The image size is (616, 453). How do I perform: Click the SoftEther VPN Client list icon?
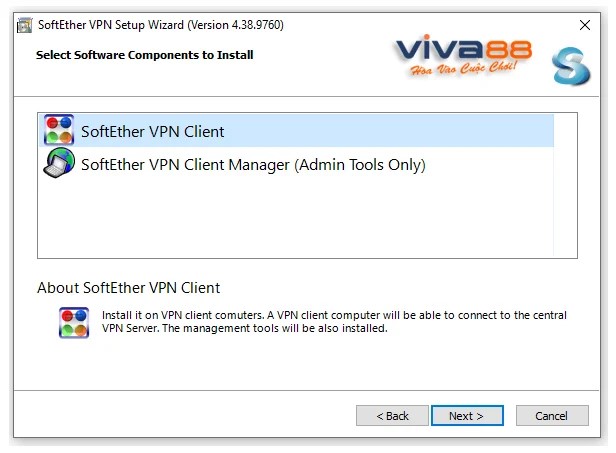click(59, 130)
